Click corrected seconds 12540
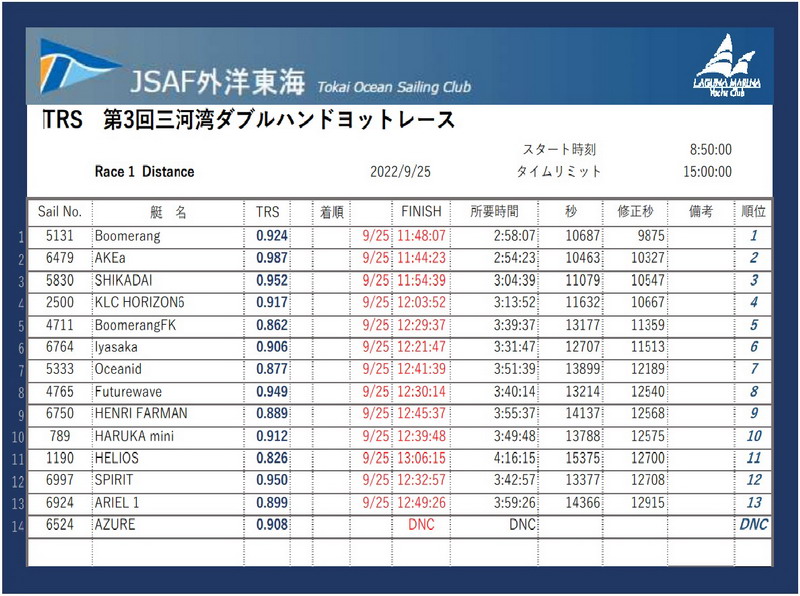Viewport: 800px width, 596px height. point(648,391)
